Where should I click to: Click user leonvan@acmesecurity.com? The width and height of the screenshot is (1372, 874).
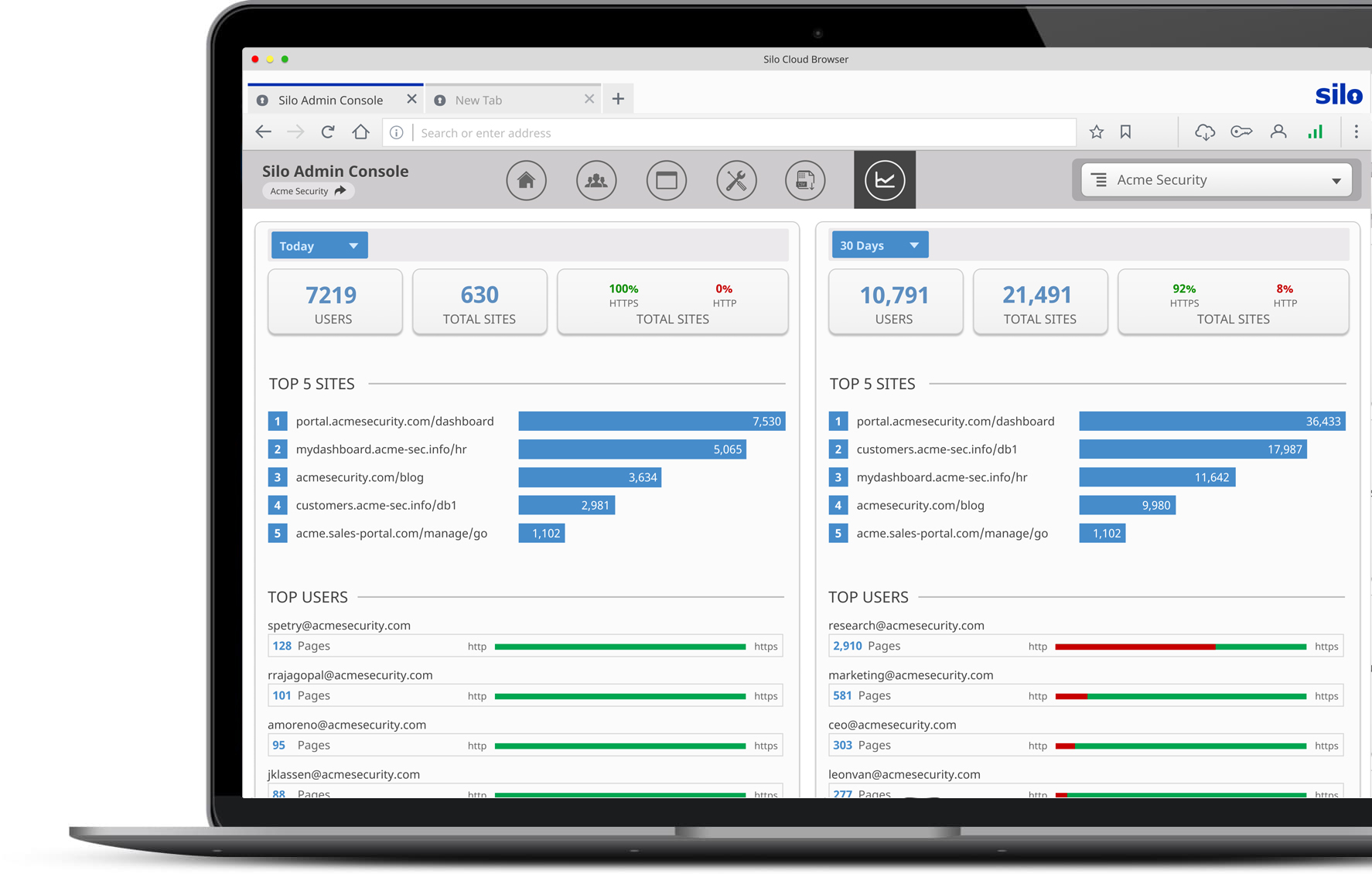(904, 774)
